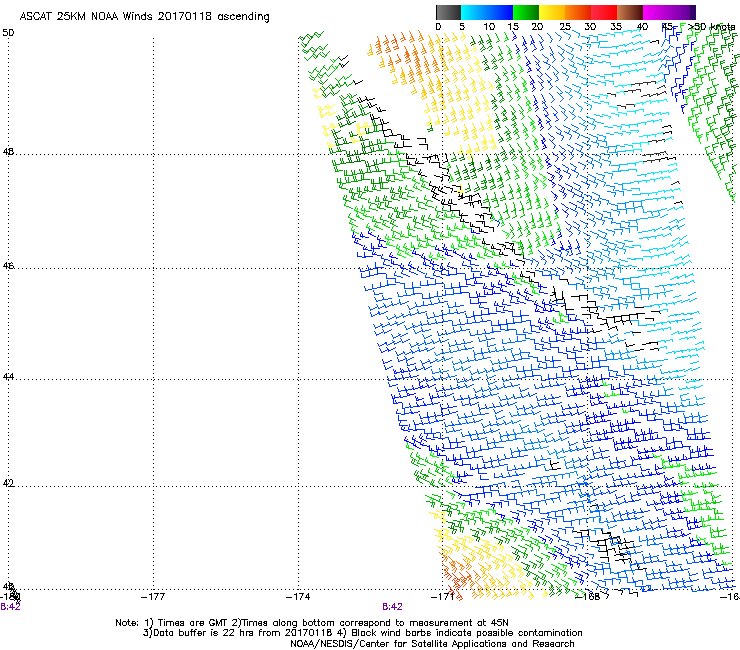The image size is (740, 650).
Task: Click the '3)Data buffer is 22 hrs' note line
Action: (x=362, y=633)
